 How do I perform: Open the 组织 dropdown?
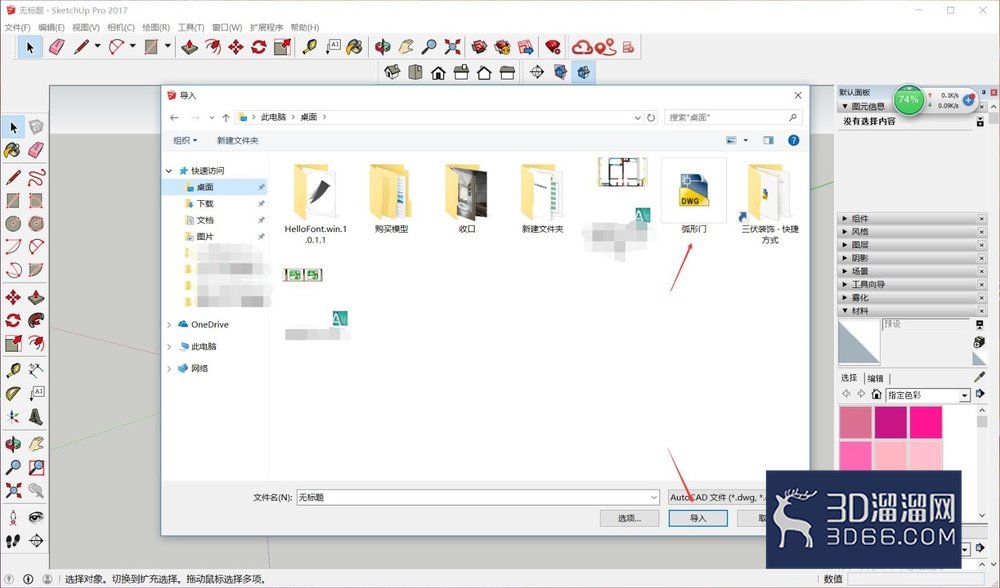click(x=185, y=140)
